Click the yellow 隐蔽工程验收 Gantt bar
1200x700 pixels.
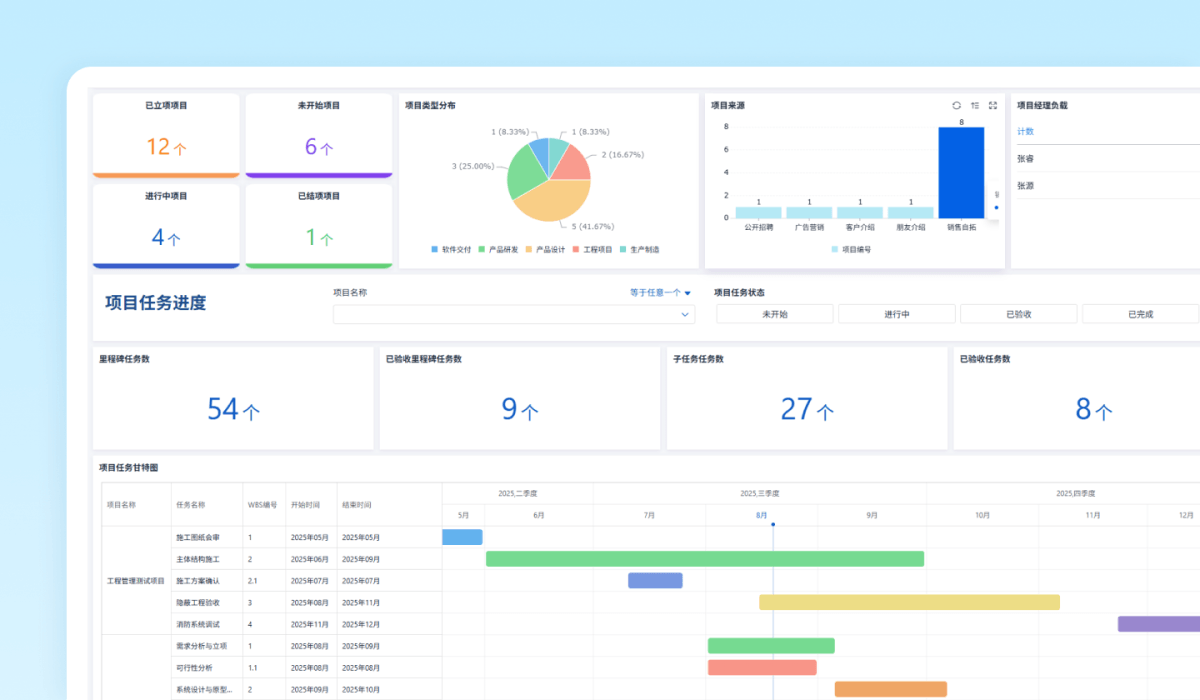[x=909, y=602]
